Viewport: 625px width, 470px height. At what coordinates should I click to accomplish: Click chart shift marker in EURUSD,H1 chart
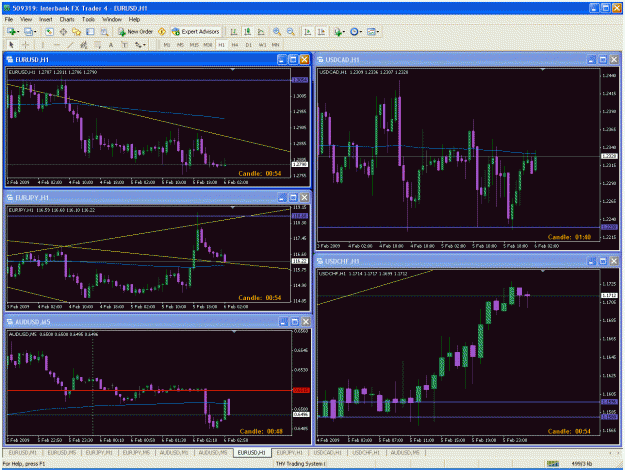click(233, 70)
